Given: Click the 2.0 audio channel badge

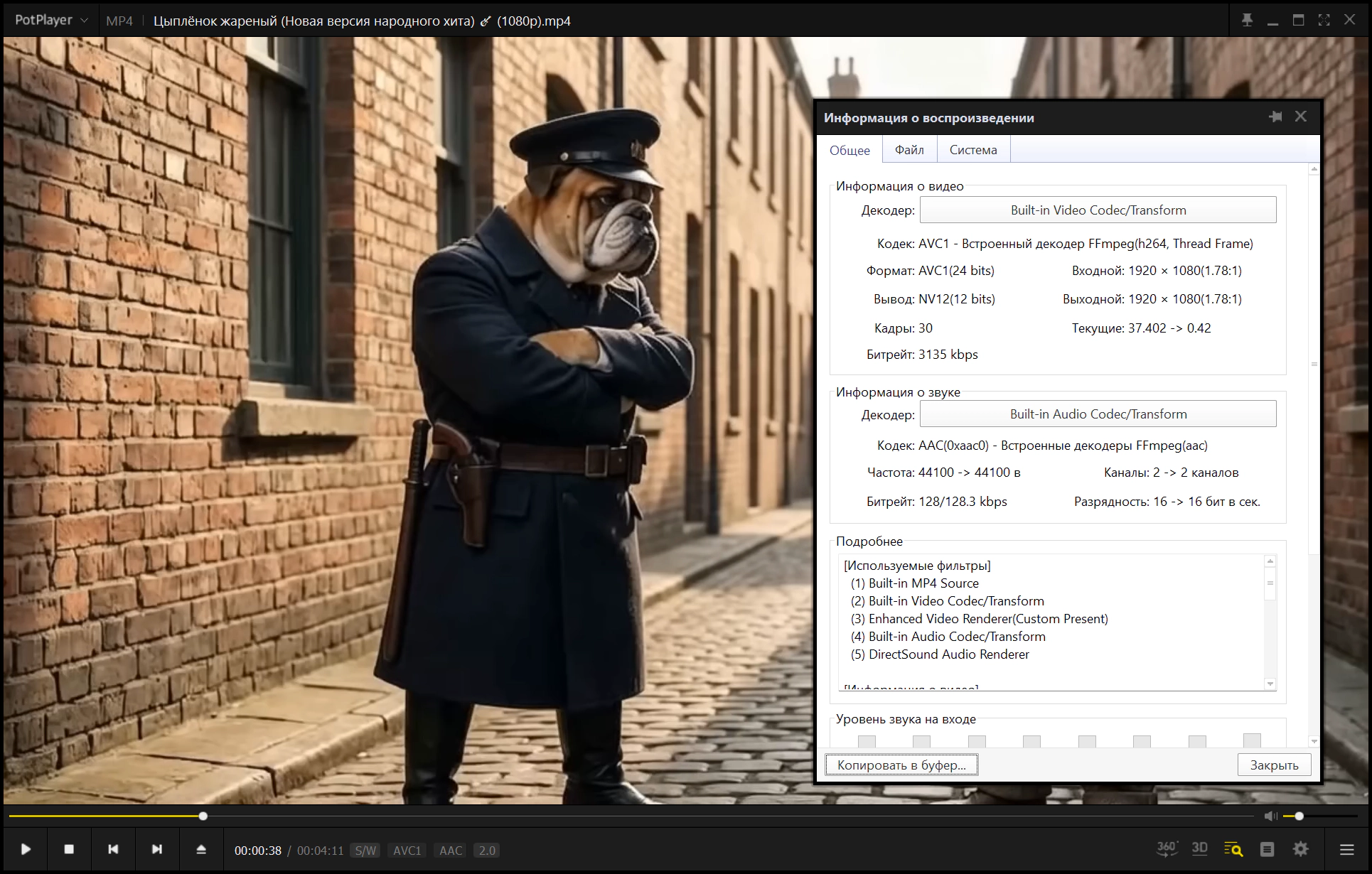Looking at the screenshot, I should (x=487, y=851).
